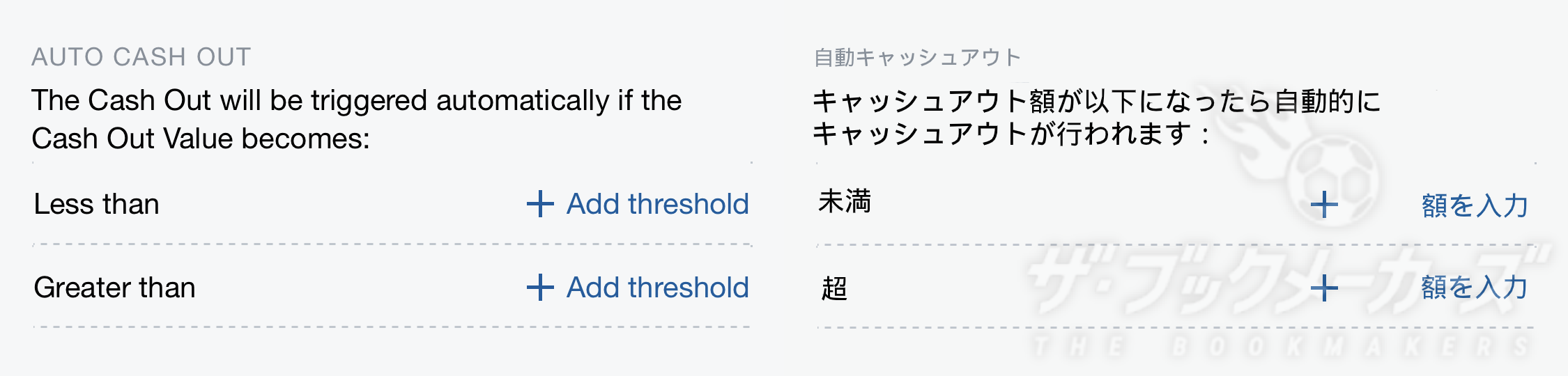Select the Less than row label
Viewport: 1568px width, 376px height.
97,204
